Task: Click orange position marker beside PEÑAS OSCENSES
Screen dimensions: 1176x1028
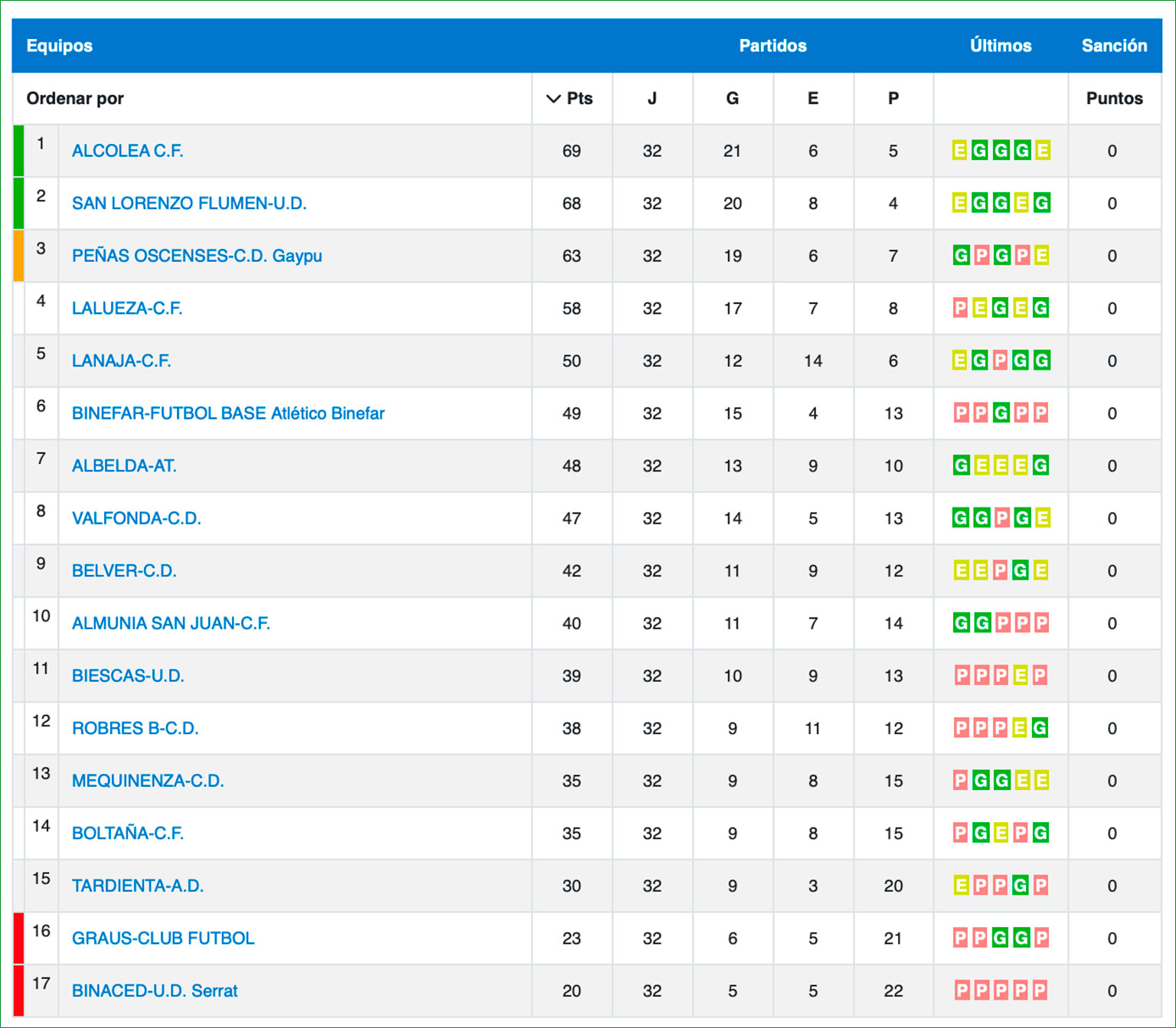Action: (x=19, y=256)
